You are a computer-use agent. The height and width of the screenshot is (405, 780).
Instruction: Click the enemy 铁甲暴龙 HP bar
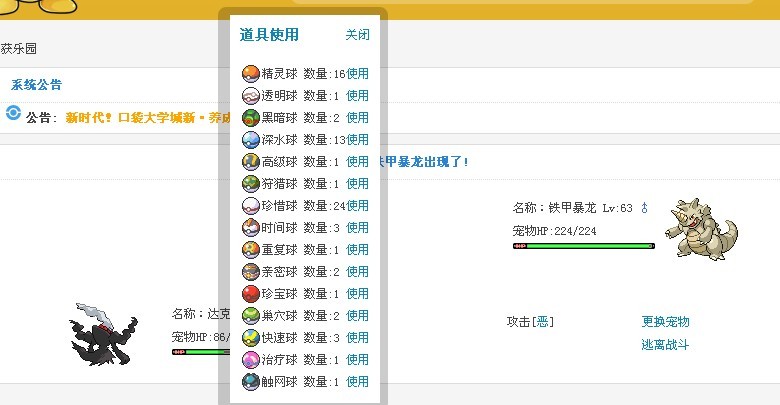click(x=584, y=246)
